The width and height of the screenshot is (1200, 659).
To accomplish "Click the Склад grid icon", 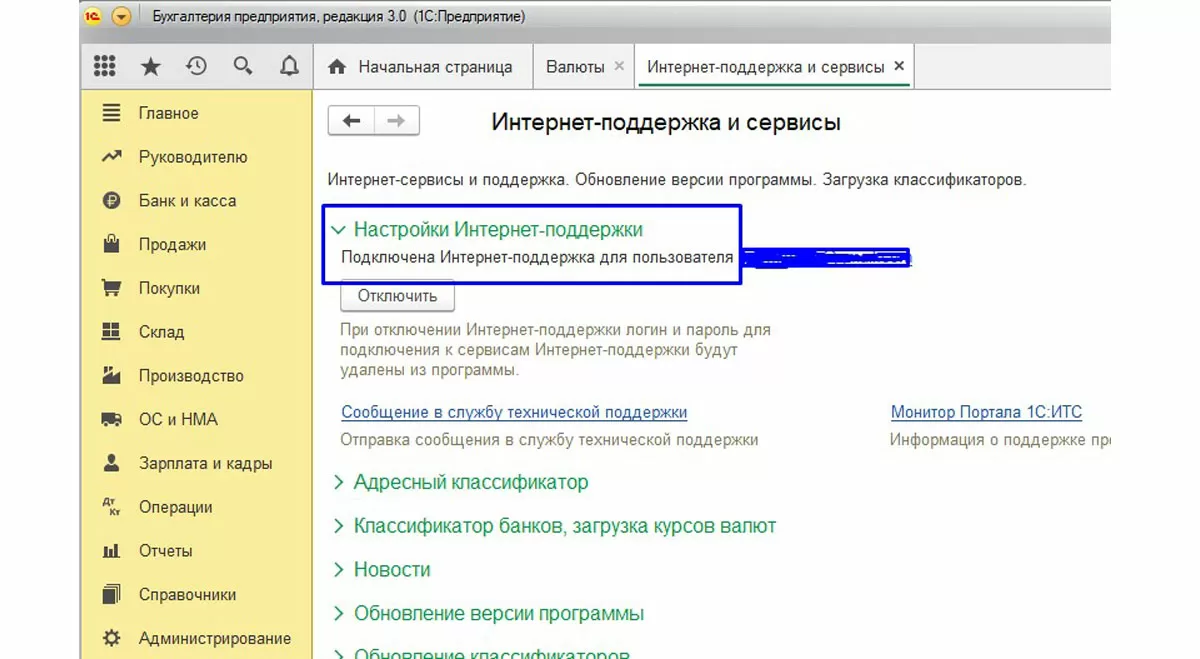I will pos(111,332).
